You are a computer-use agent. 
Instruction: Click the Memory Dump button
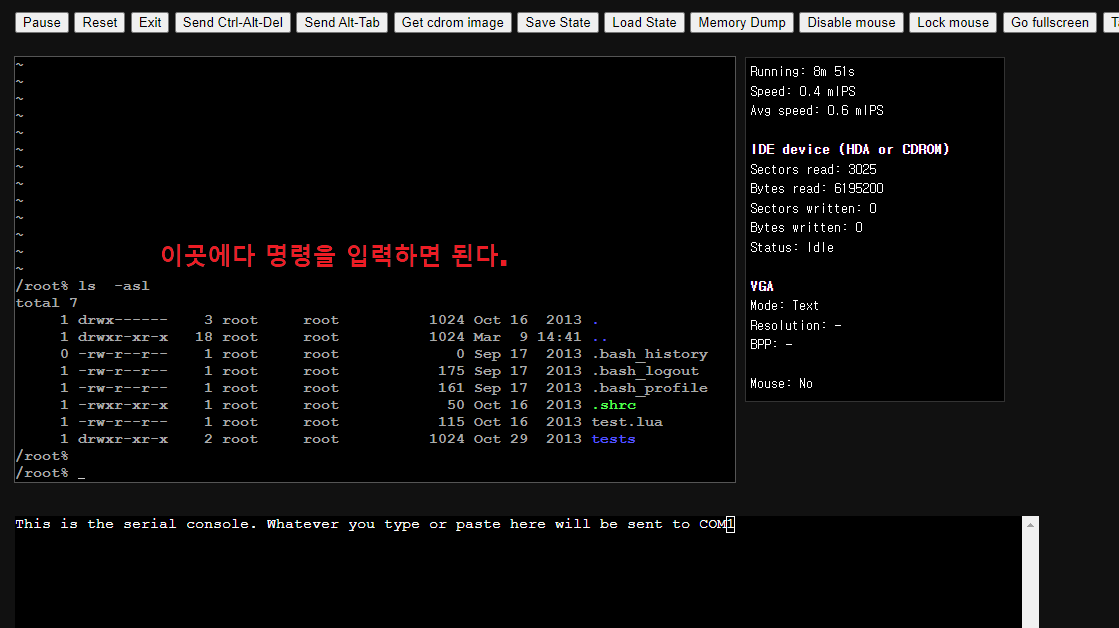742,23
